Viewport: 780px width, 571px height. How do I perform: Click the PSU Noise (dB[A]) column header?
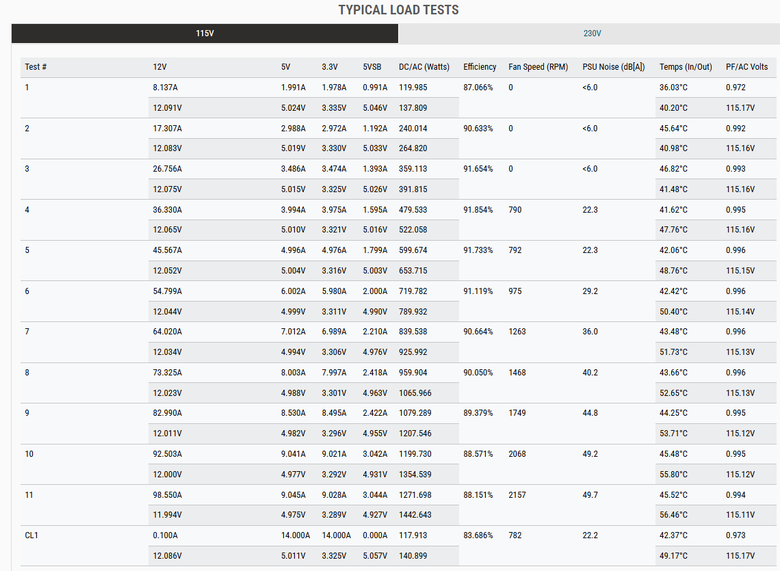click(x=613, y=67)
